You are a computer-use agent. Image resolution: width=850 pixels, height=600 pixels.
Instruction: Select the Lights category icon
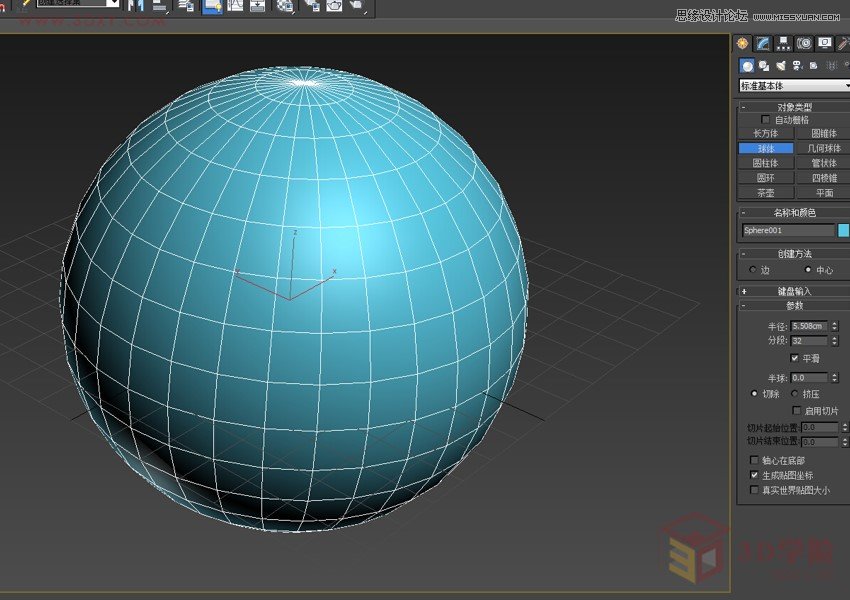point(780,65)
